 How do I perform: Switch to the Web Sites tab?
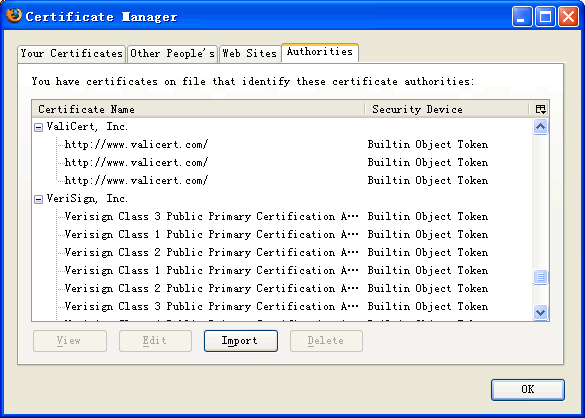[250, 54]
